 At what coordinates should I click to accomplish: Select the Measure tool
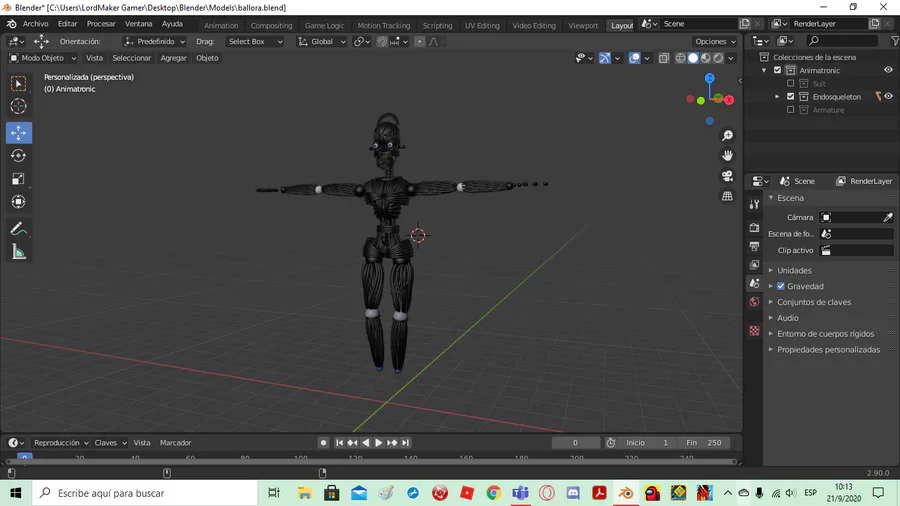tap(18, 252)
